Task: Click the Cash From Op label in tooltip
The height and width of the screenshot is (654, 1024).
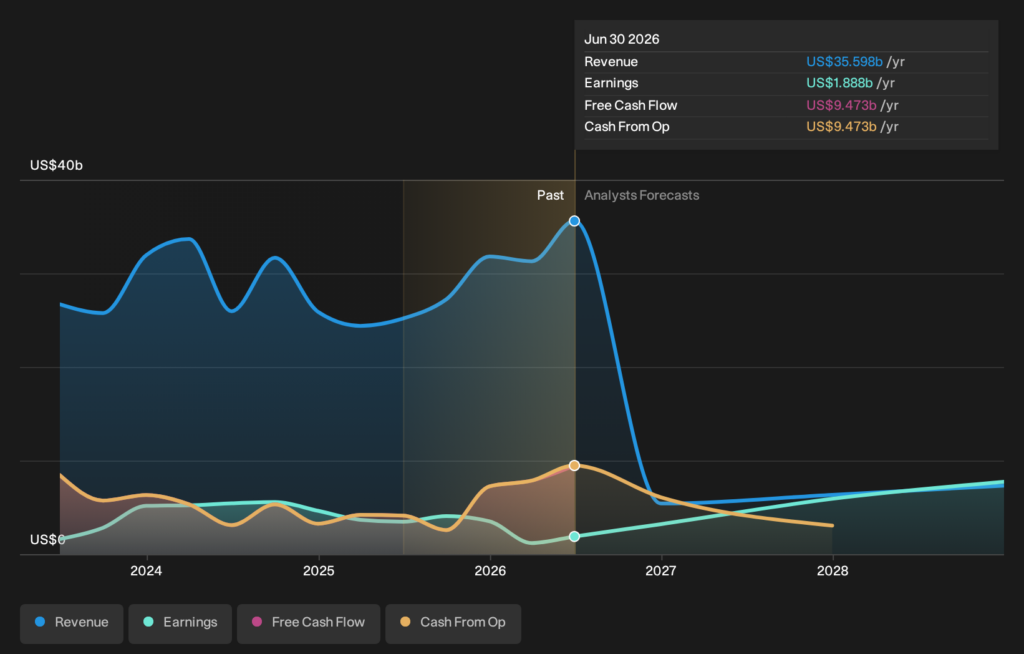Action: (x=627, y=127)
